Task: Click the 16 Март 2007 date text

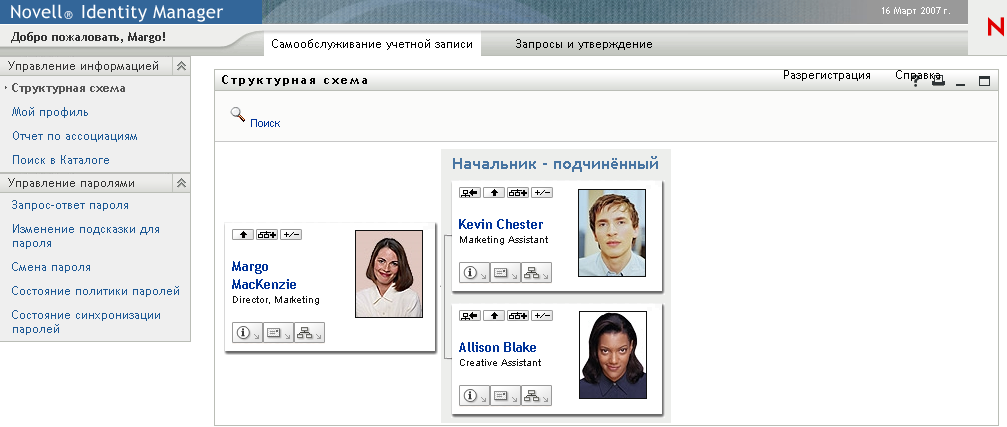Action: pyautogui.click(x=916, y=11)
